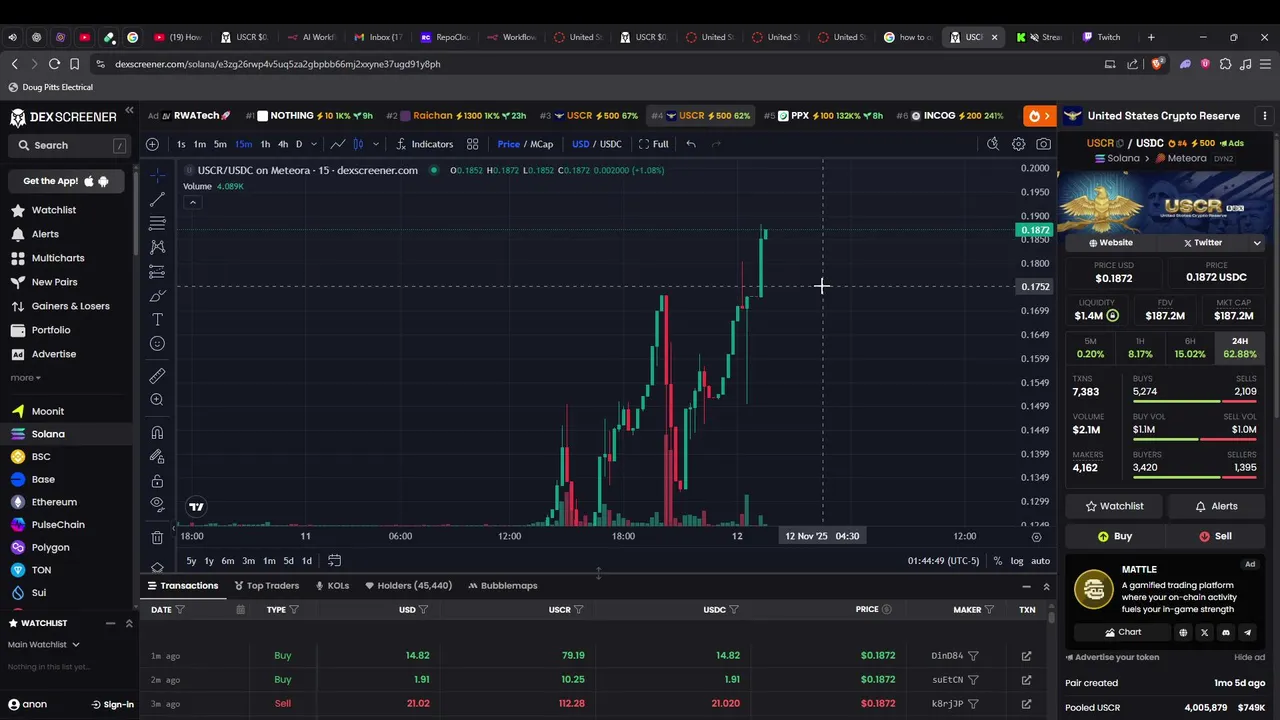Open Gainers & Losers page
1280x720 pixels.
coord(70,306)
